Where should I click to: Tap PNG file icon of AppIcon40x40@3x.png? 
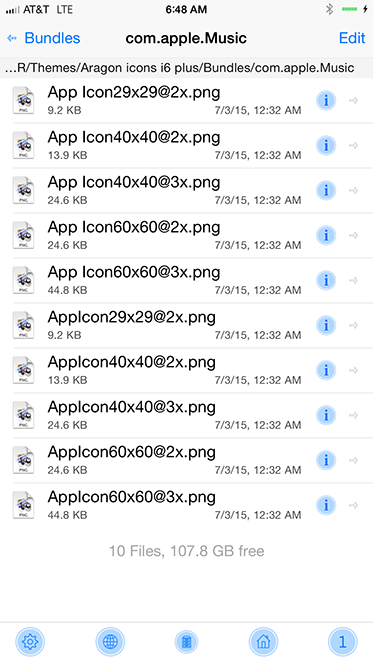pos(23,415)
